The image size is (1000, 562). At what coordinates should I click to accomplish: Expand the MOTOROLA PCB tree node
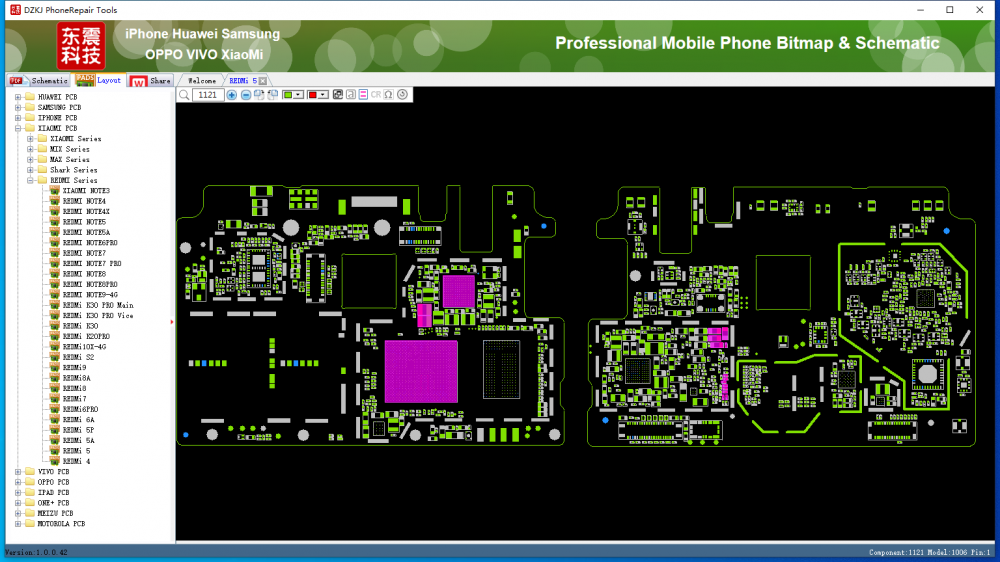[18, 524]
